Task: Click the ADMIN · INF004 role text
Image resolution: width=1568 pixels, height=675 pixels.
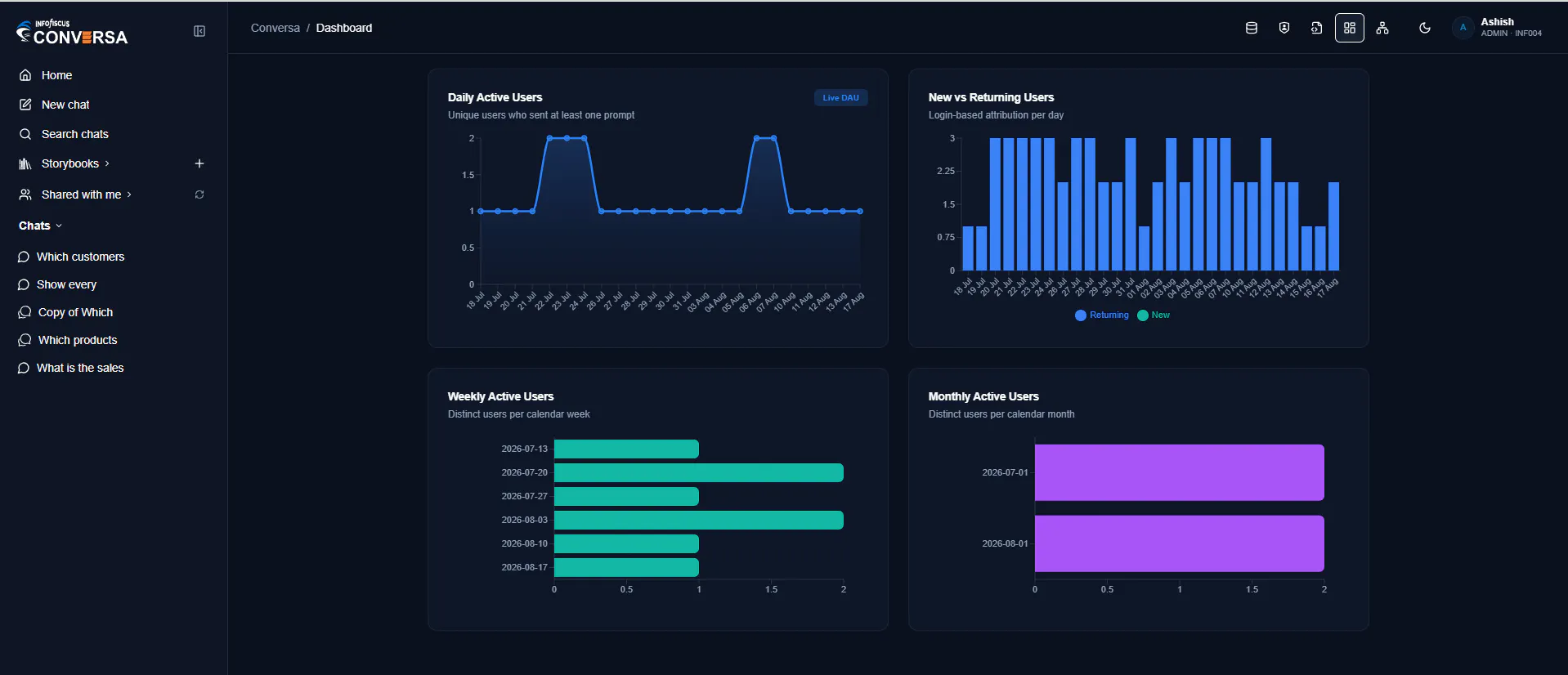Action: [1511, 34]
